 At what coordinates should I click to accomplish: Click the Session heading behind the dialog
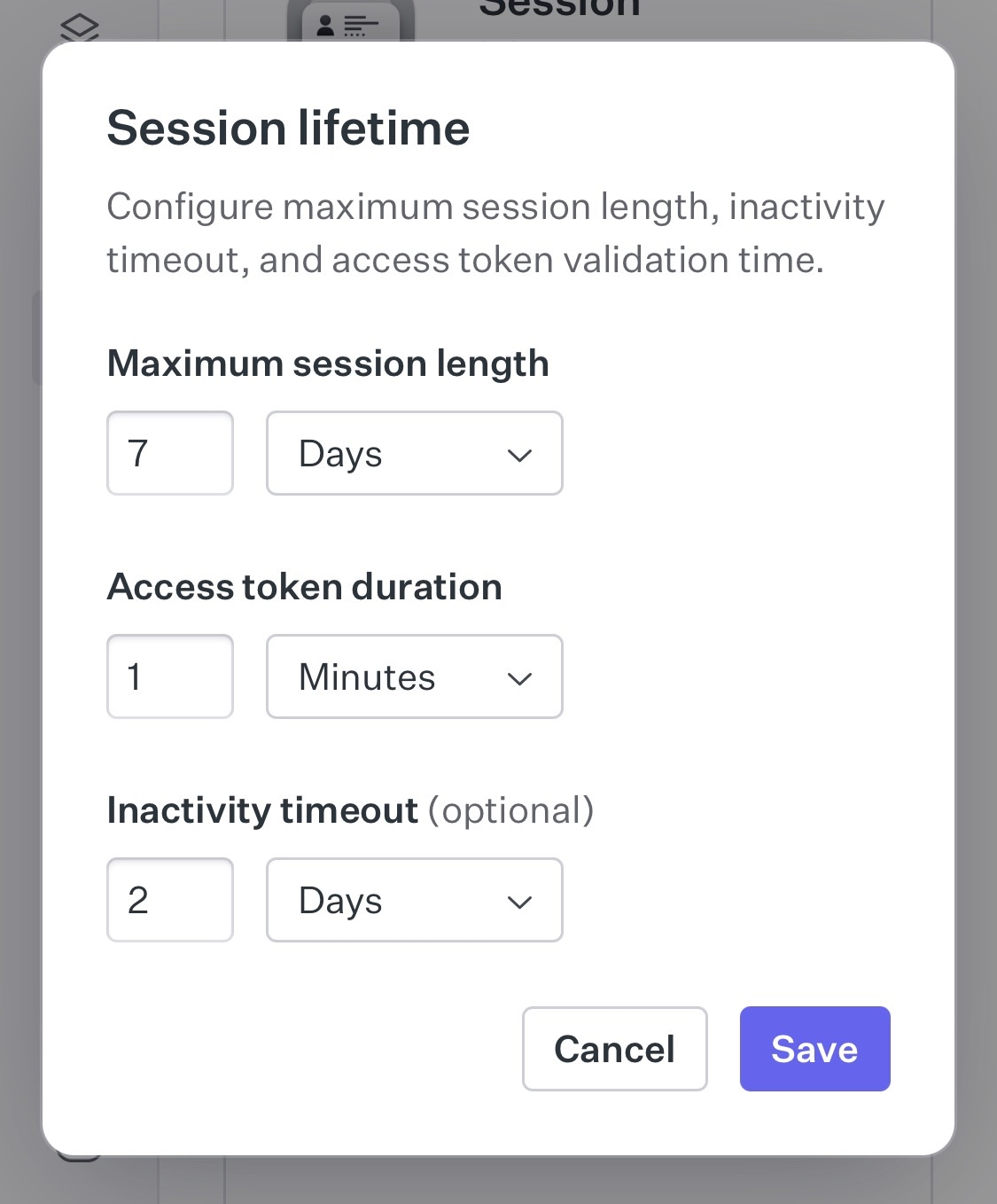click(x=559, y=9)
